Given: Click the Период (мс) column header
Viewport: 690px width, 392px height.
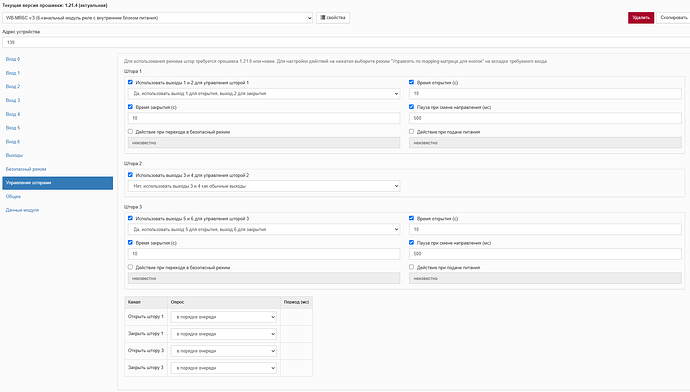Looking at the screenshot, I should [296, 302].
